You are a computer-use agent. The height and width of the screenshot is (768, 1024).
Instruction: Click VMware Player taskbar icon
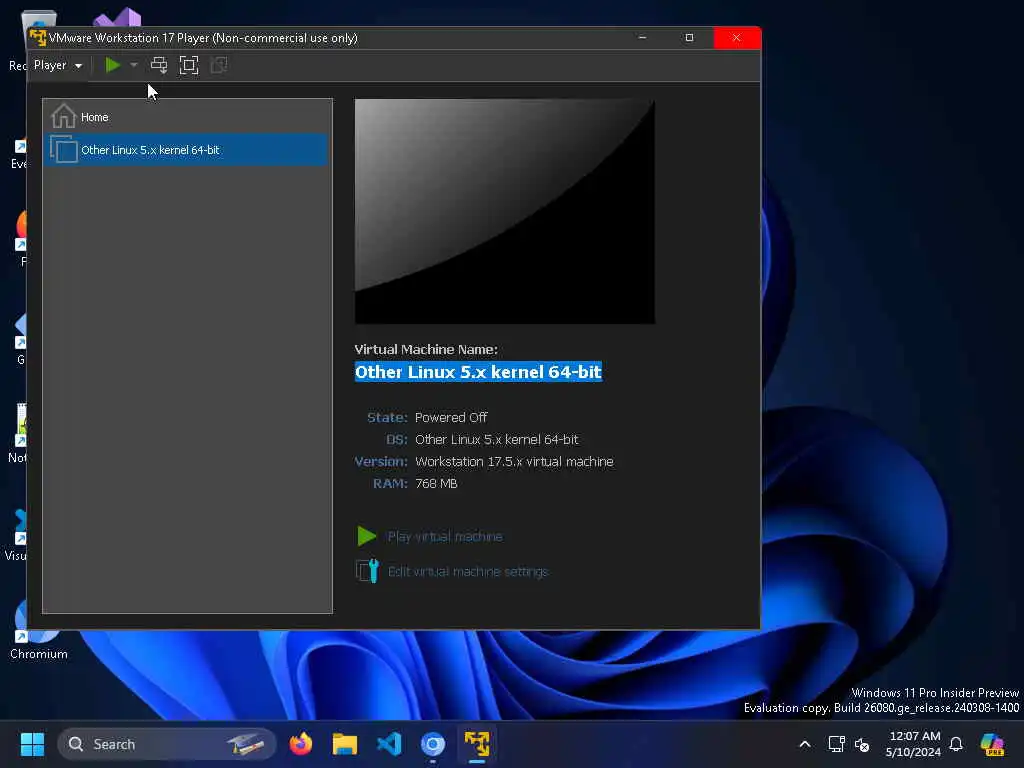point(477,744)
